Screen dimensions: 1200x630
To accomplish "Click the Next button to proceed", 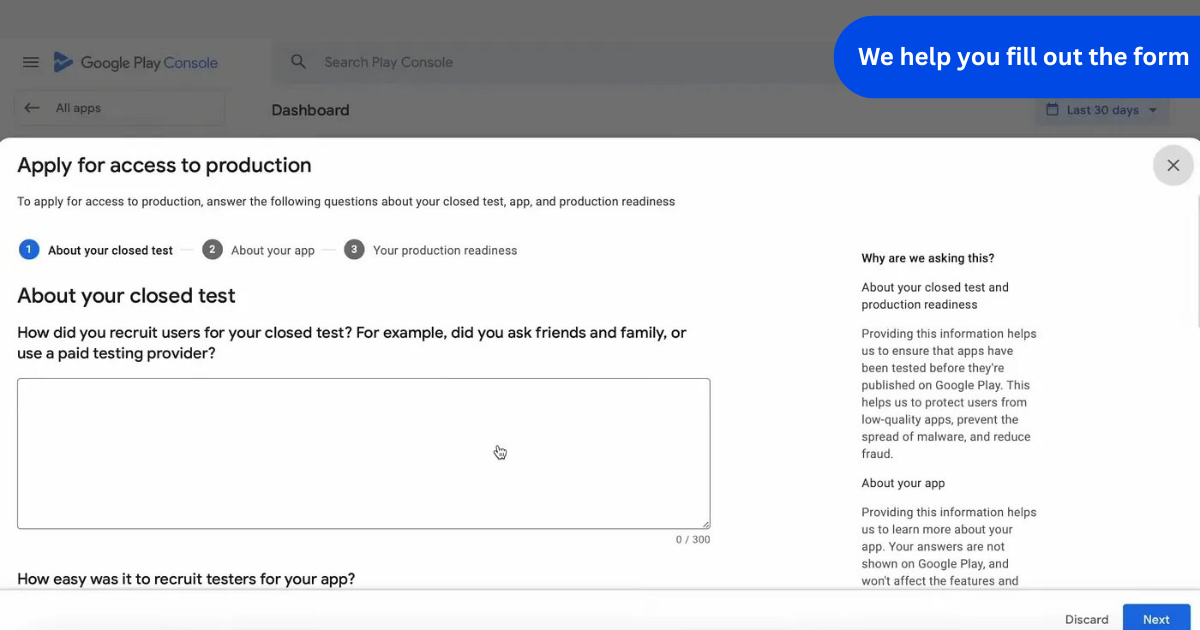I will coord(1156,618).
